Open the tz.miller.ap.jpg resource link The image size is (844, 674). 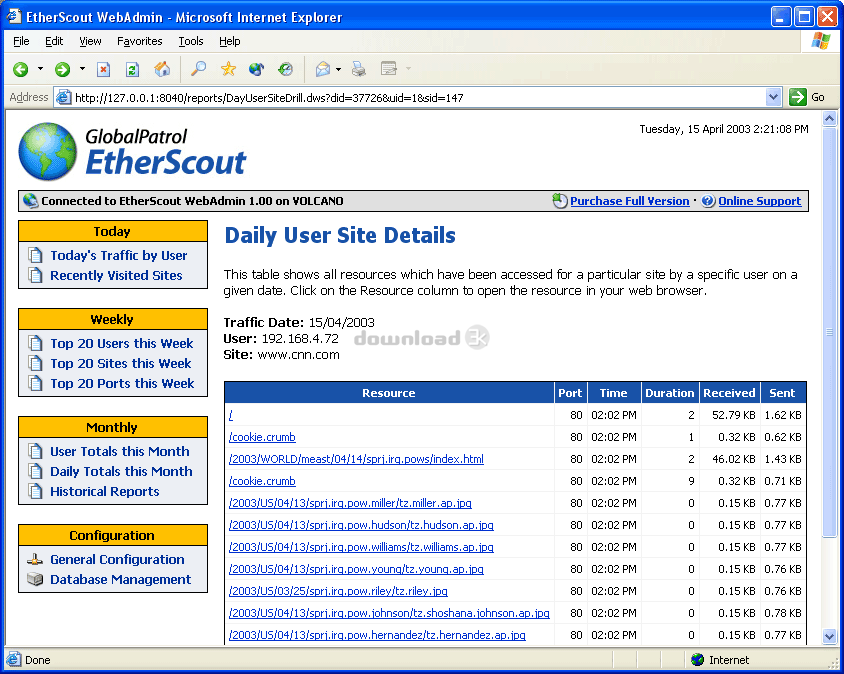(x=350, y=503)
